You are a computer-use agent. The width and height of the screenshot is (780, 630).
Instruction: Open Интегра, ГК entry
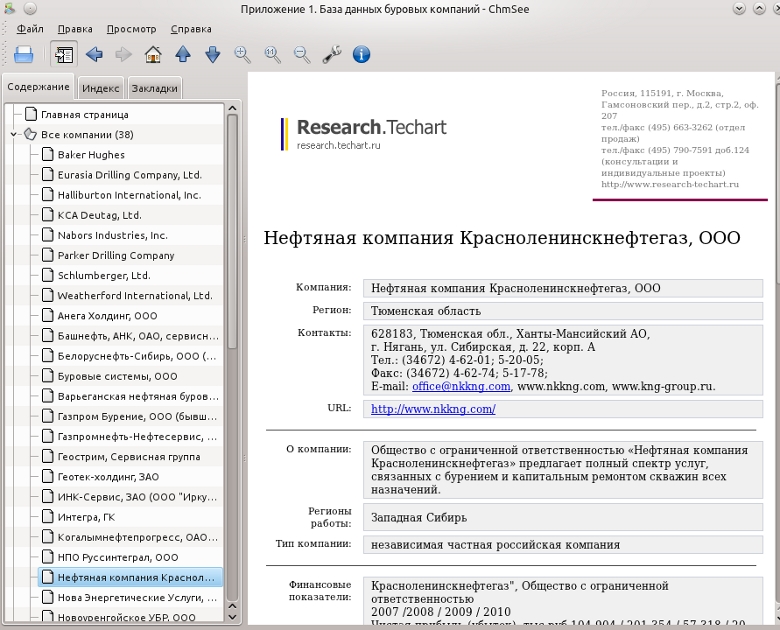[86, 517]
